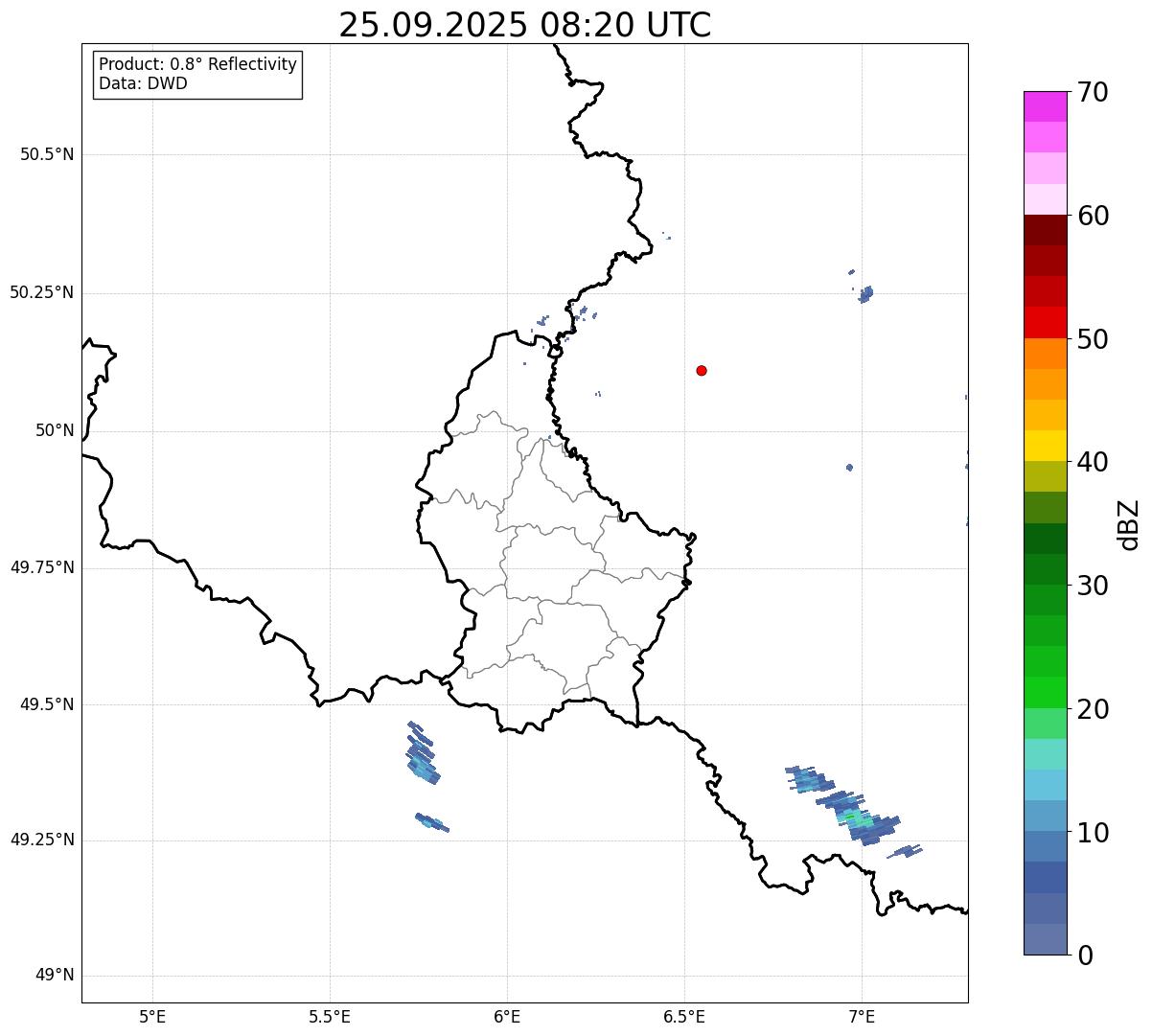
Task: Click the colorbar tick label 20
Action: (x=1093, y=709)
